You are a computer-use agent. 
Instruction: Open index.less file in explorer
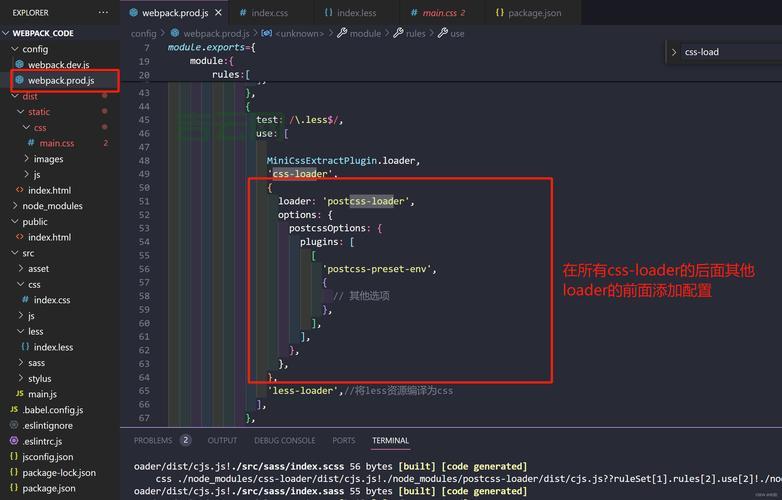[53, 347]
